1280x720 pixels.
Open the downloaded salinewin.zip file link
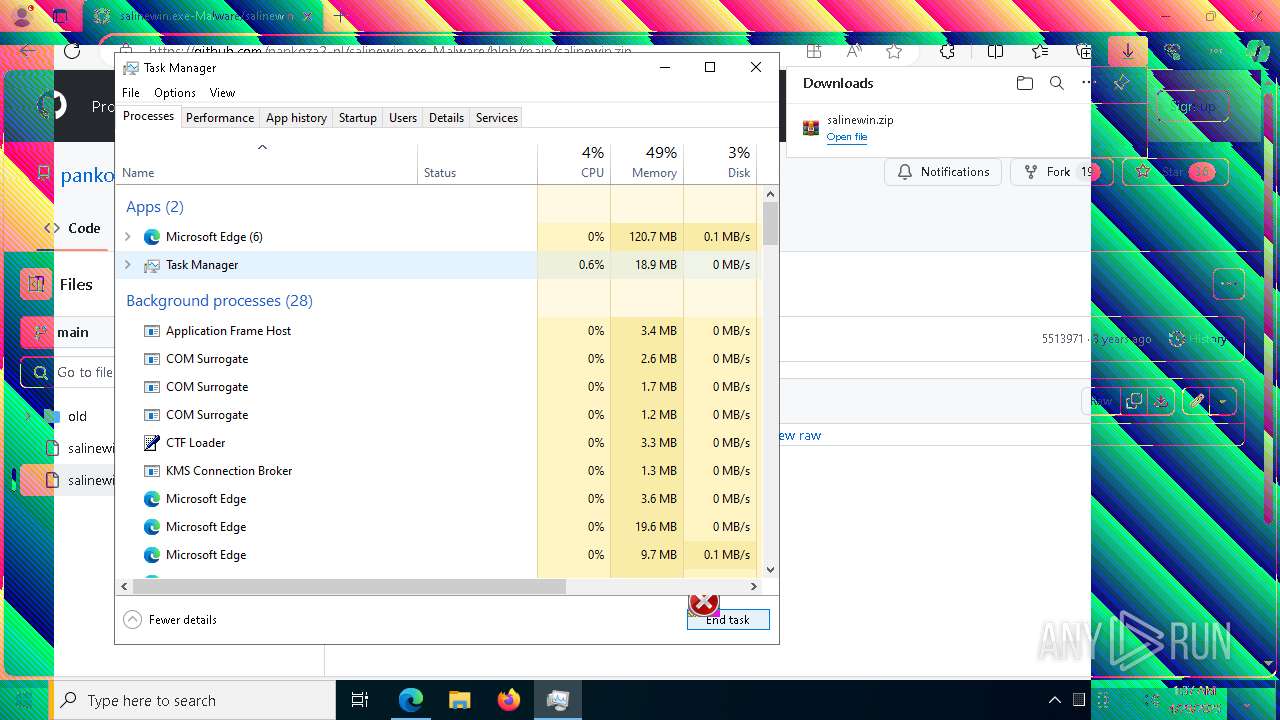click(x=846, y=137)
